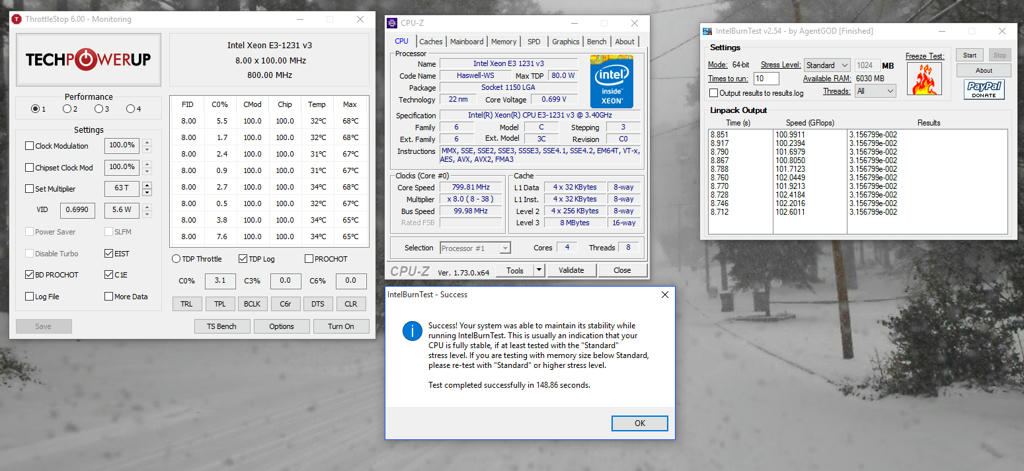Click the CLR button
The image size is (1024, 471).
[x=351, y=304]
